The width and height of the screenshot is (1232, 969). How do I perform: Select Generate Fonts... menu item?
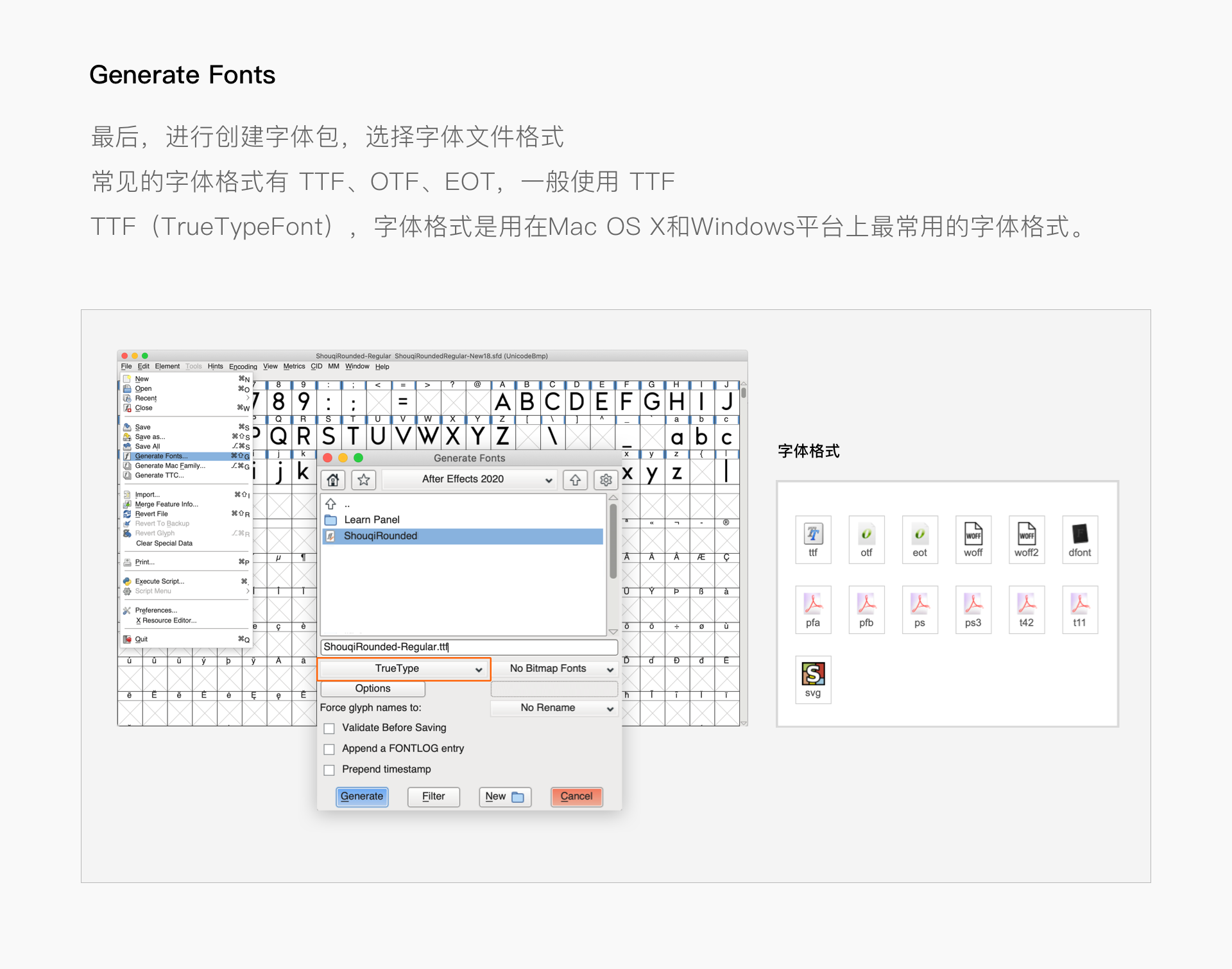pos(162,456)
